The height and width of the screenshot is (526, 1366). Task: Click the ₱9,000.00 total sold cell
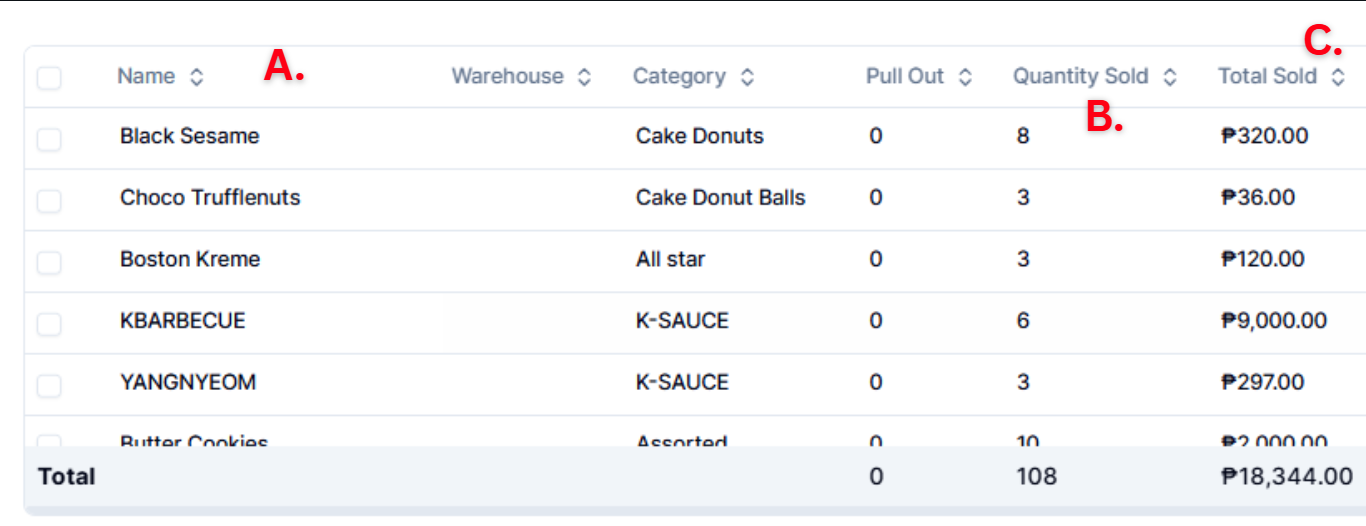[1274, 321]
